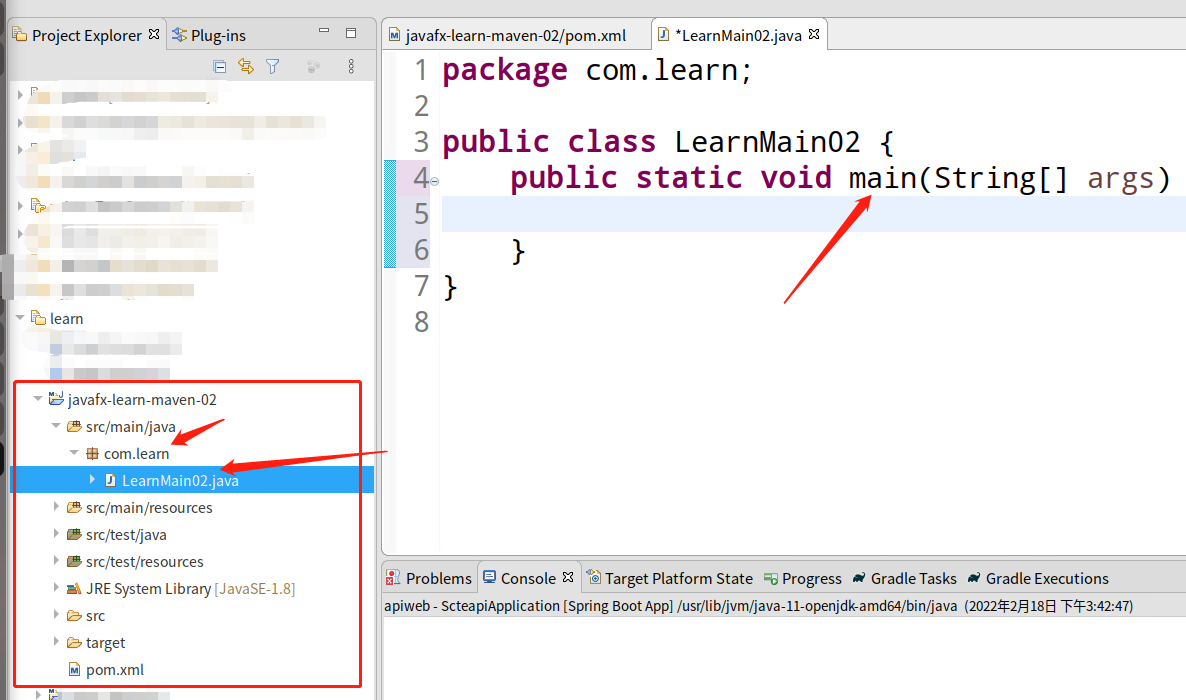Maximize the Project Explorer panel
The height and width of the screenshot is (700, 1186).
coord(351,33)
